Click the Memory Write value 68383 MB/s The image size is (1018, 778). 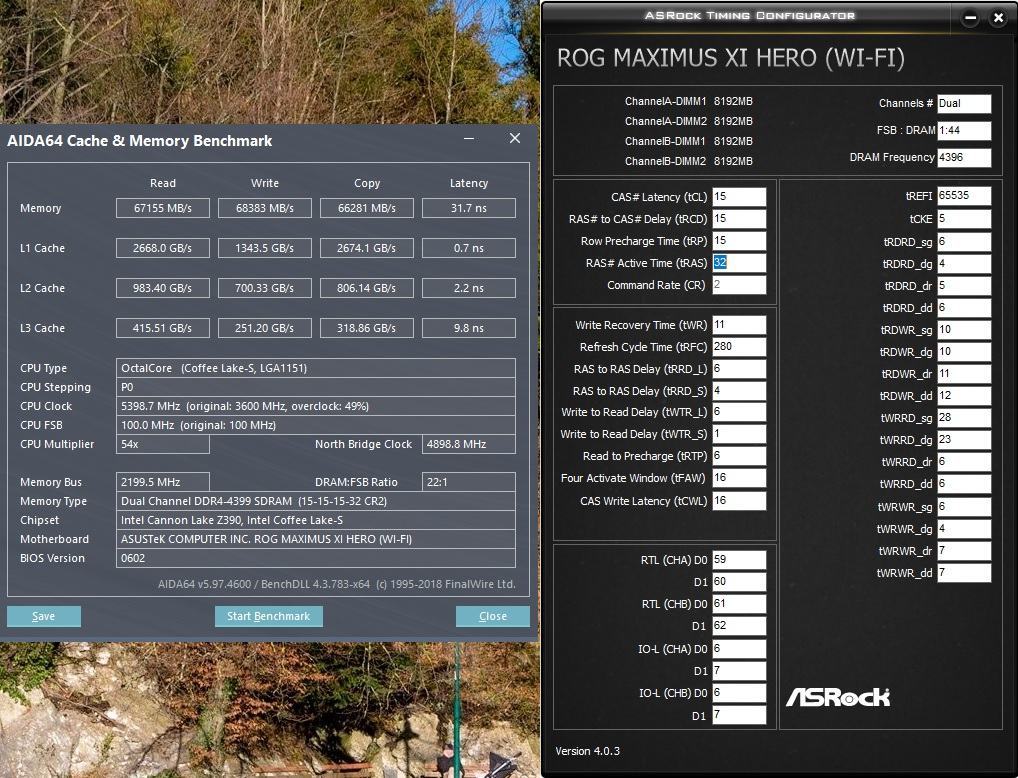point(265,208)
